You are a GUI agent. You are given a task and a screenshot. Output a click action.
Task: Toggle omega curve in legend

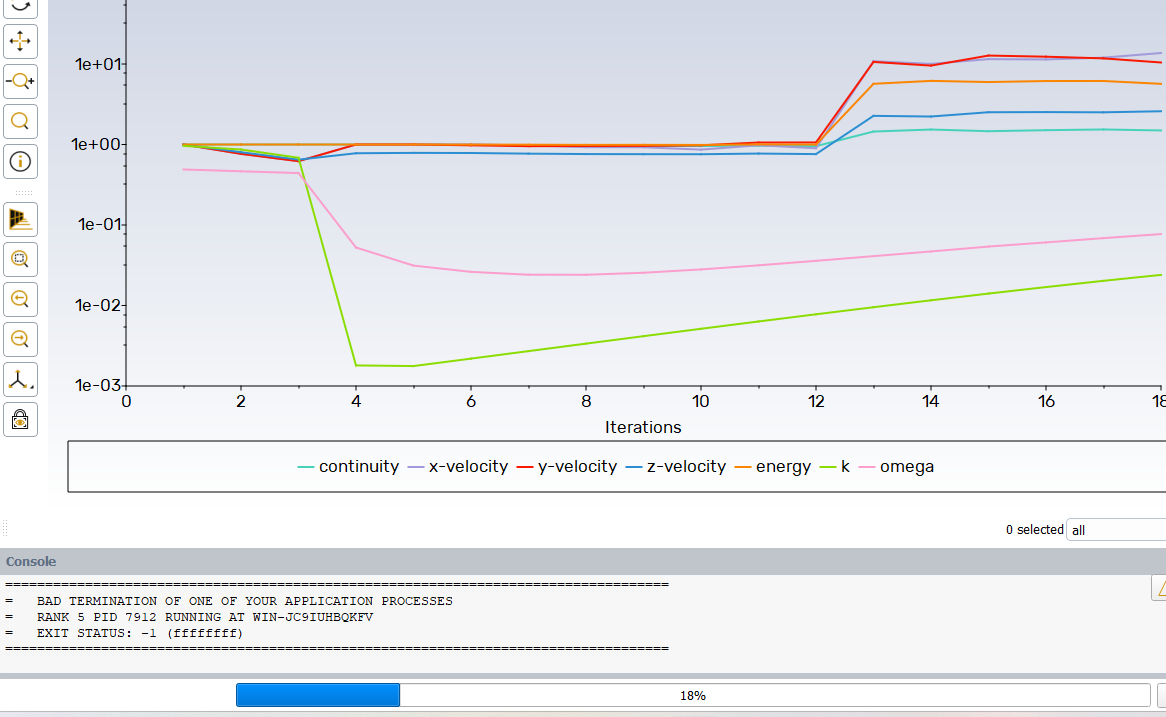896,466
